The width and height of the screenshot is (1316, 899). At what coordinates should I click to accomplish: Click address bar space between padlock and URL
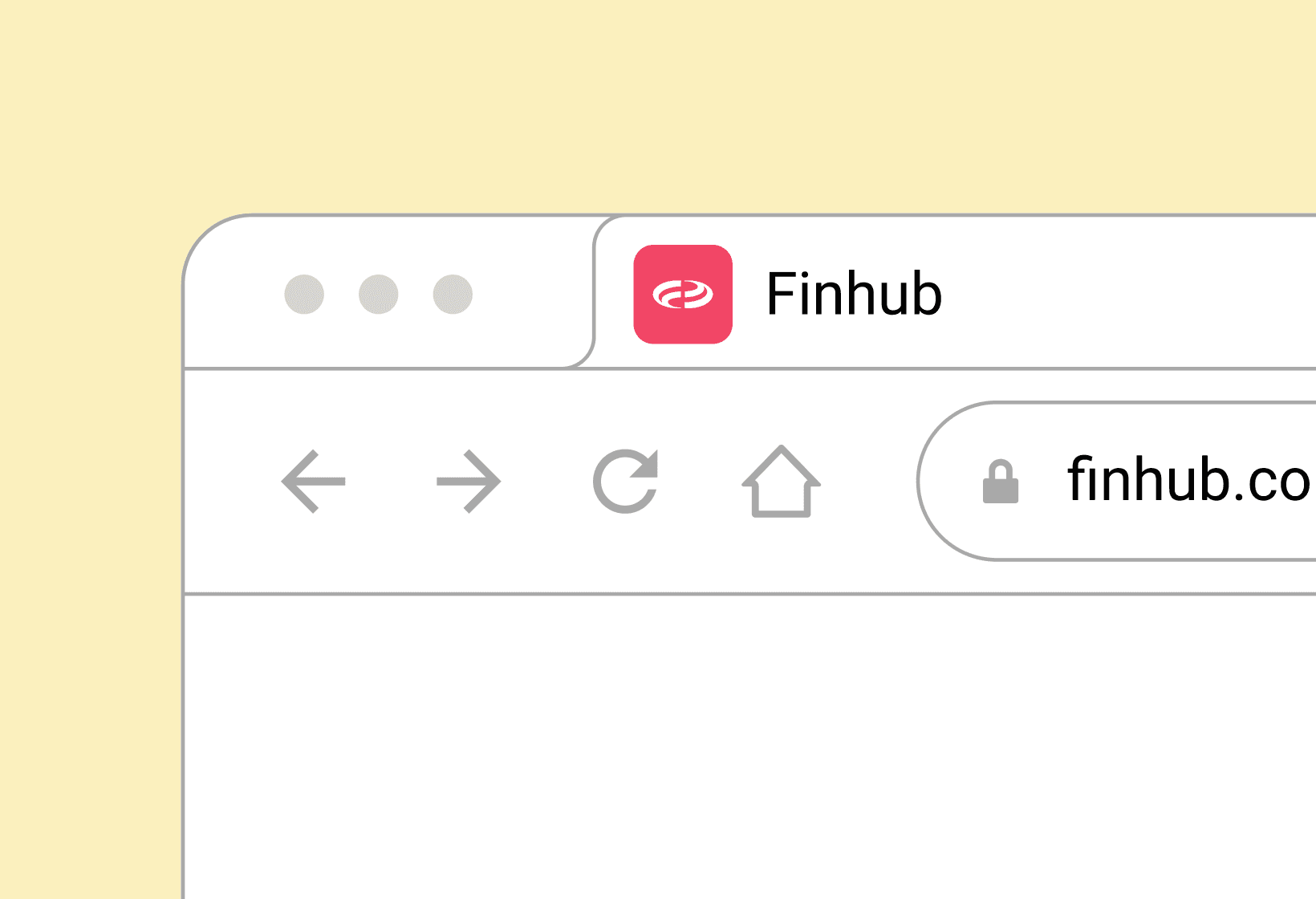point(1042,482)
